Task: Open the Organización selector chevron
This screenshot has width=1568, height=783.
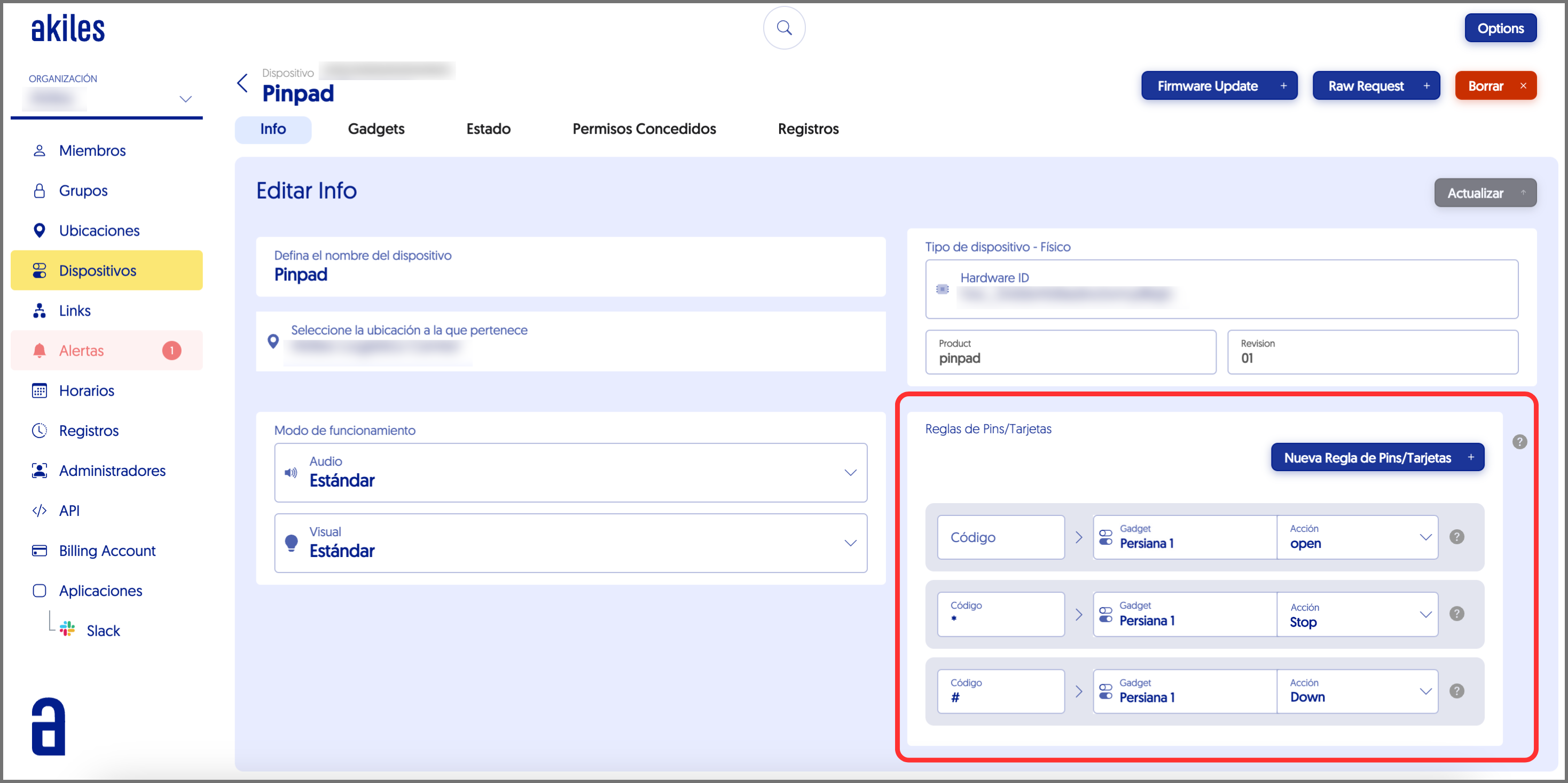Action: tap(186, 99)
